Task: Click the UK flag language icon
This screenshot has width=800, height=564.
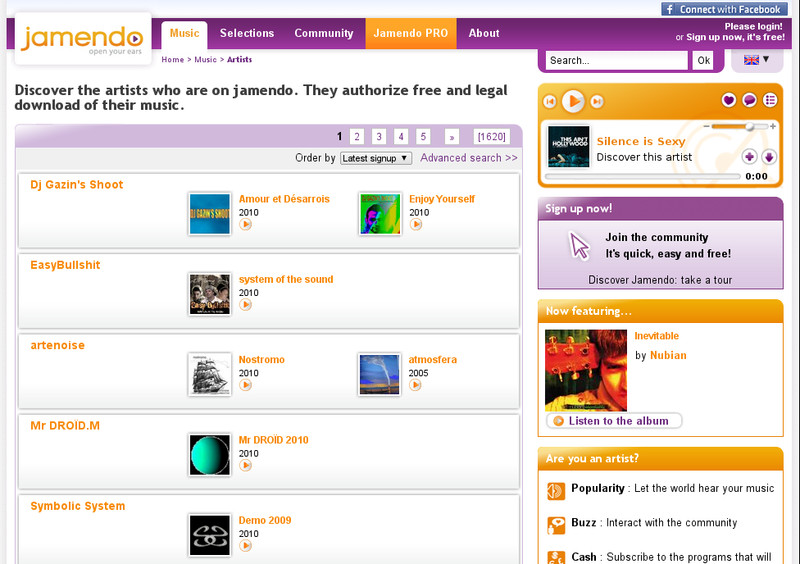Action: 751,60
